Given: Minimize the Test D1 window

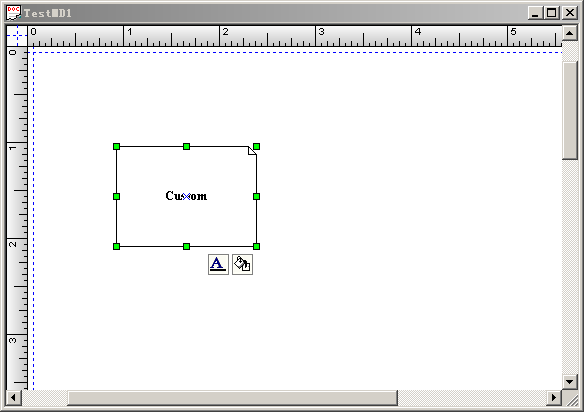Looking at the screenshot, I should coord(536,13).
